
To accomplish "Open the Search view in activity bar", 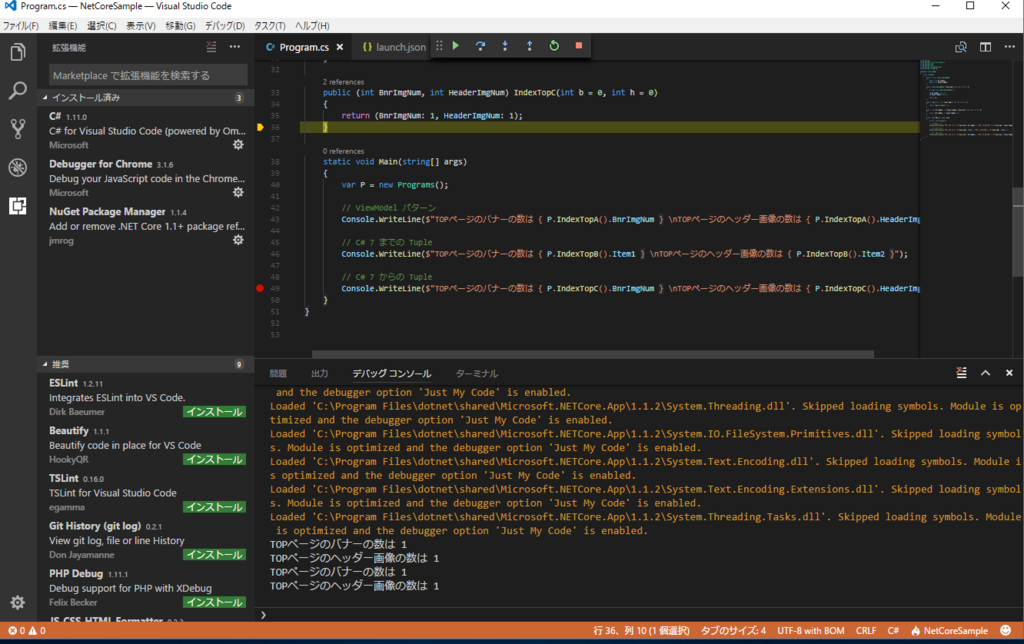I will pos(18,90).
